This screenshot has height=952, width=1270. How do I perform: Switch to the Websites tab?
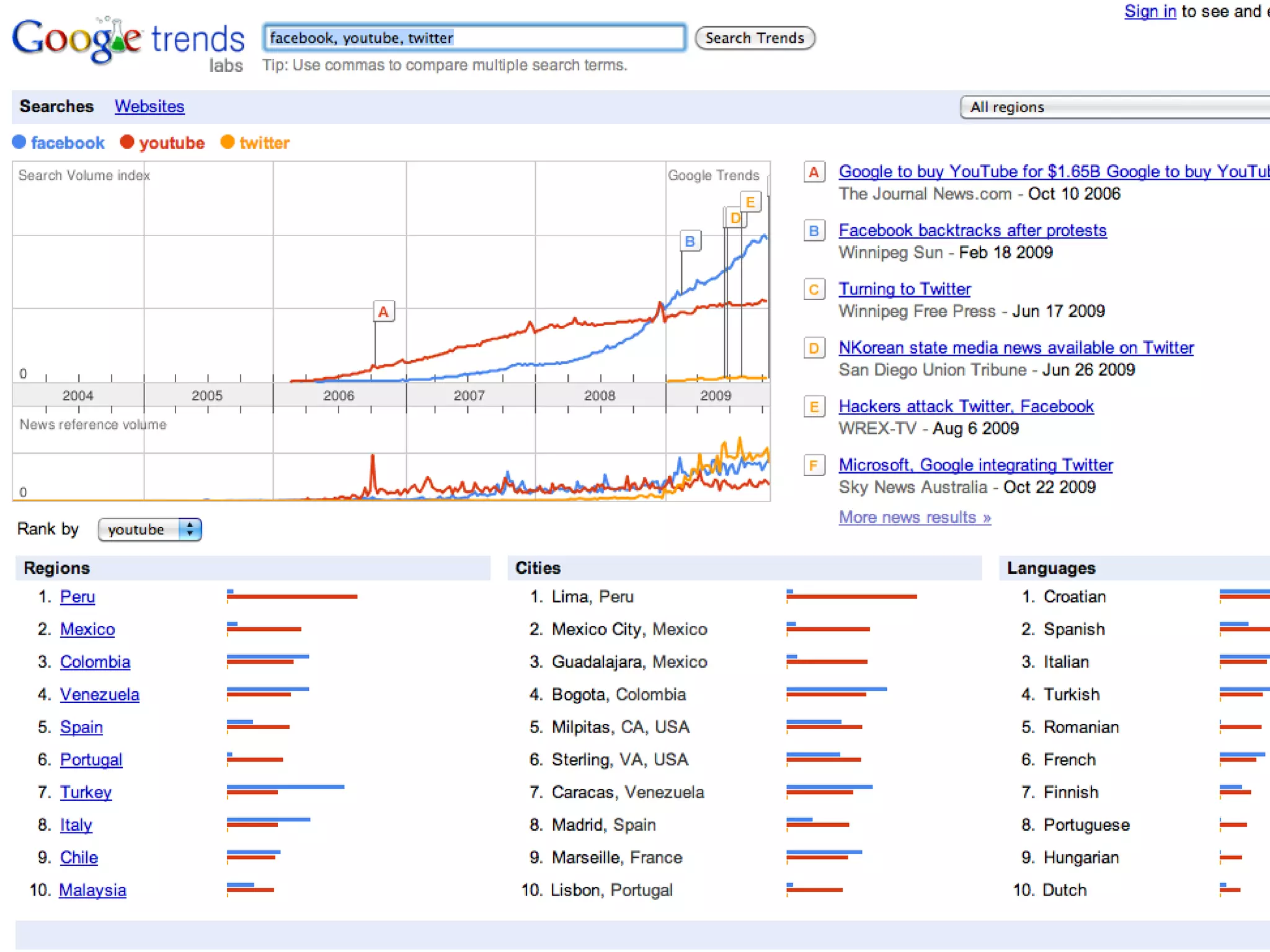pyautogui.click(x=149, y=107)
